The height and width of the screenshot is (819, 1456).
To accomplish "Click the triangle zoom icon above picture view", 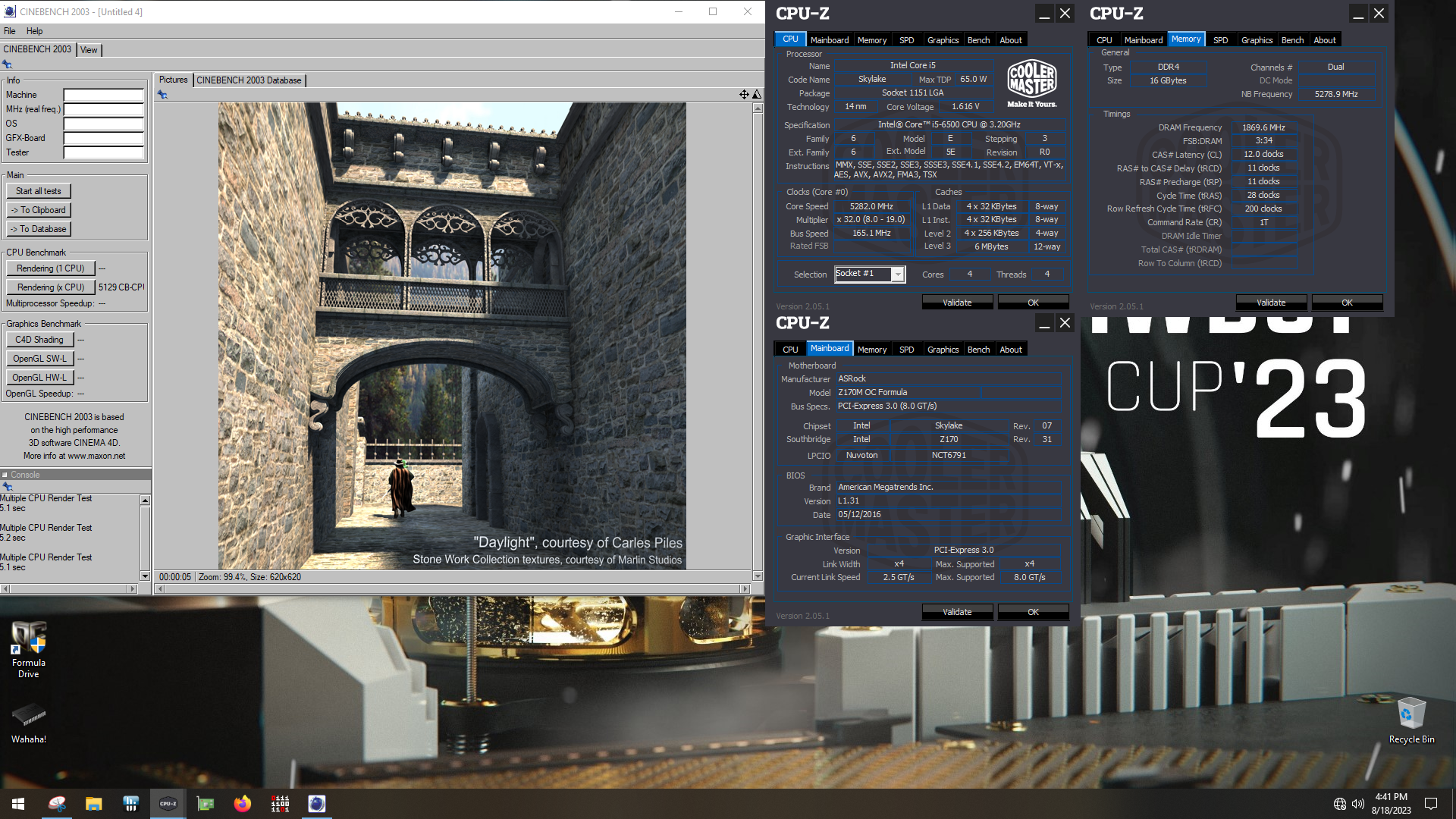I will [756, 94].
